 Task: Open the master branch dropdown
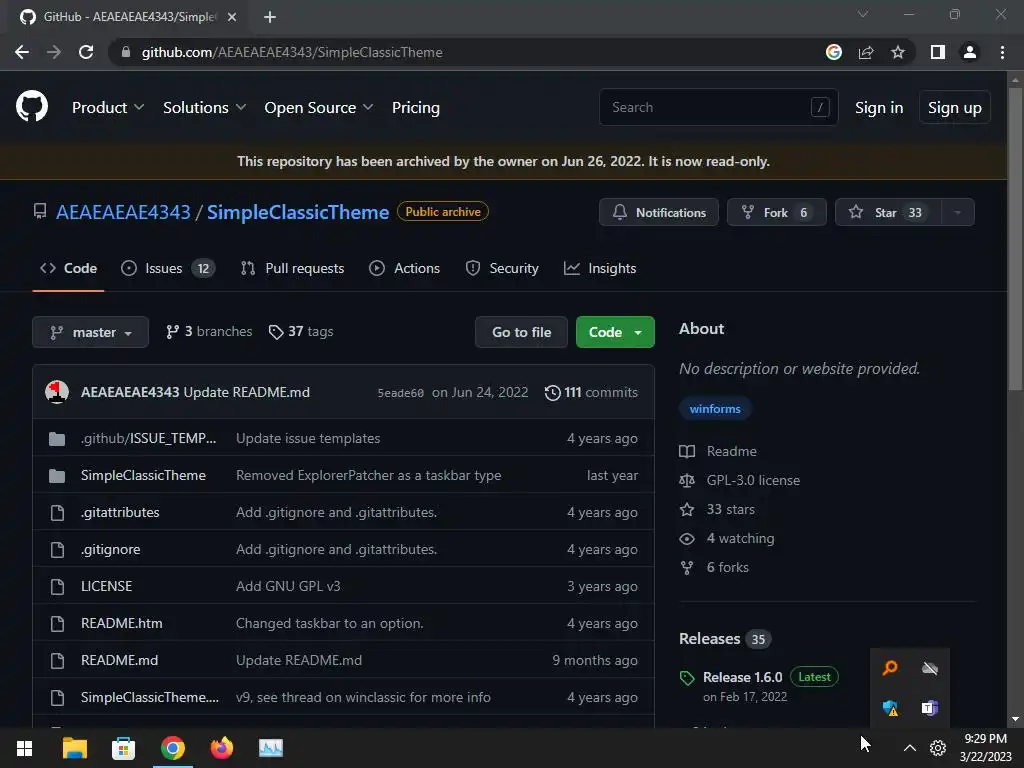pyautogui.click(x=91, y=332)
